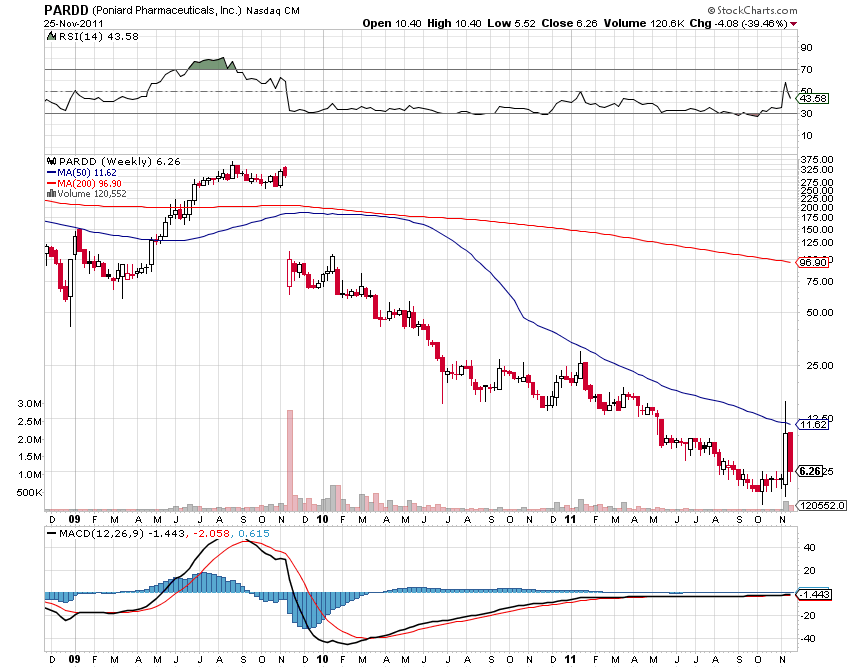Click the PARDD ticker symbol title

pos(66,9)
